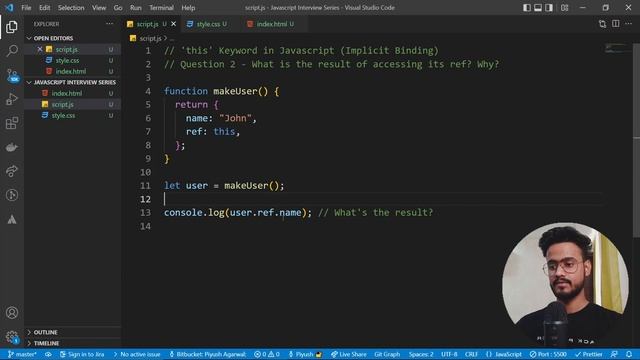640x360 pixels.
Task: Customize Layout icon in title bar
Action: pyautogui.click(x=564, y=7)
